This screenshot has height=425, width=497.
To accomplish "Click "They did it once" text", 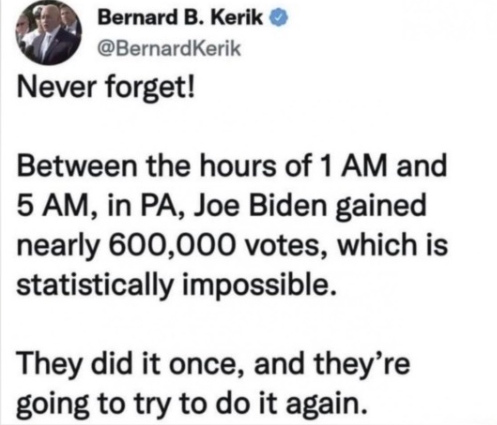I will 130,365.
